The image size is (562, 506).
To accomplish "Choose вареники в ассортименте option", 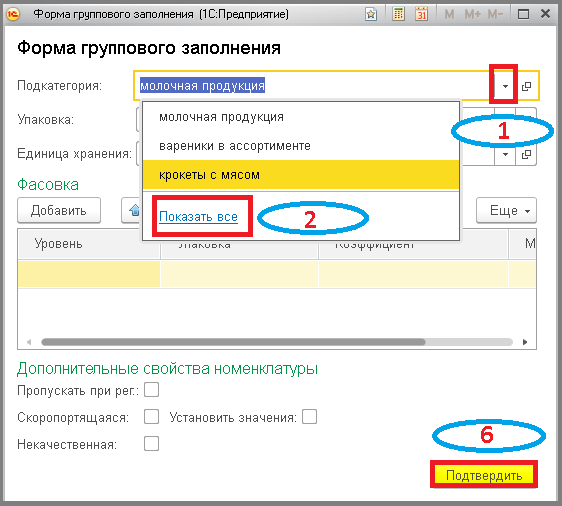I will [x=301, y=146].
